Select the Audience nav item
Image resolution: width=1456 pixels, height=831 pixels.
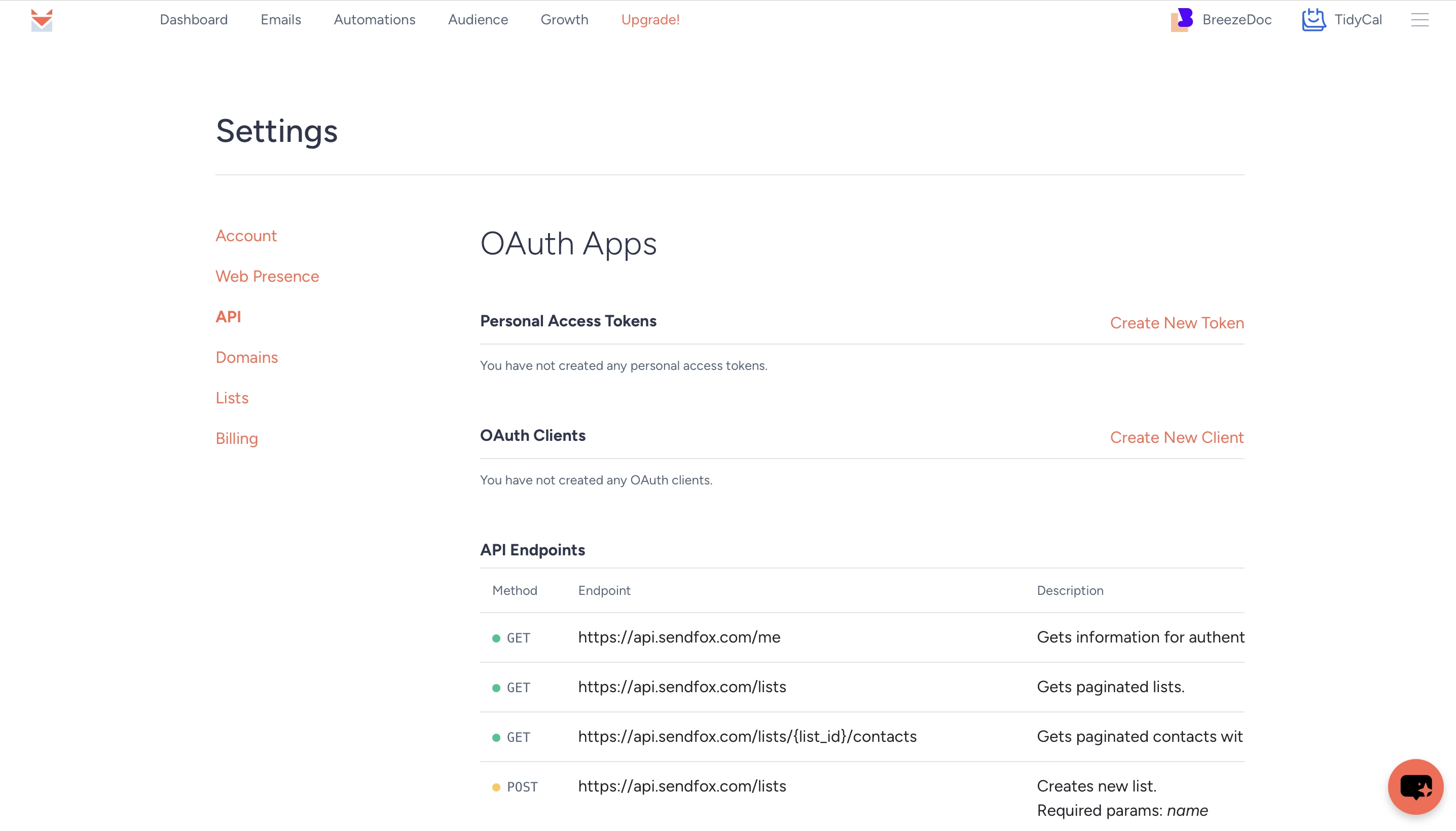478,20
